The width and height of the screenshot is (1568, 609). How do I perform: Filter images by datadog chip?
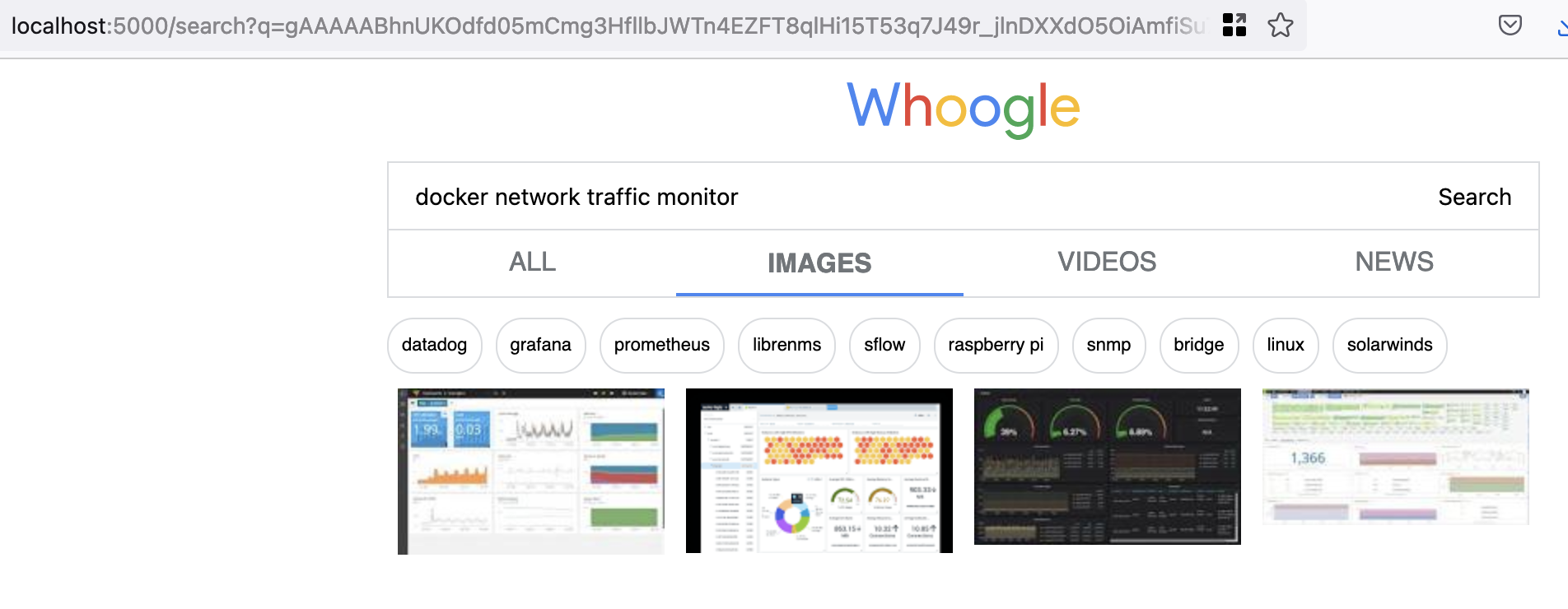[x=434, y=345]
